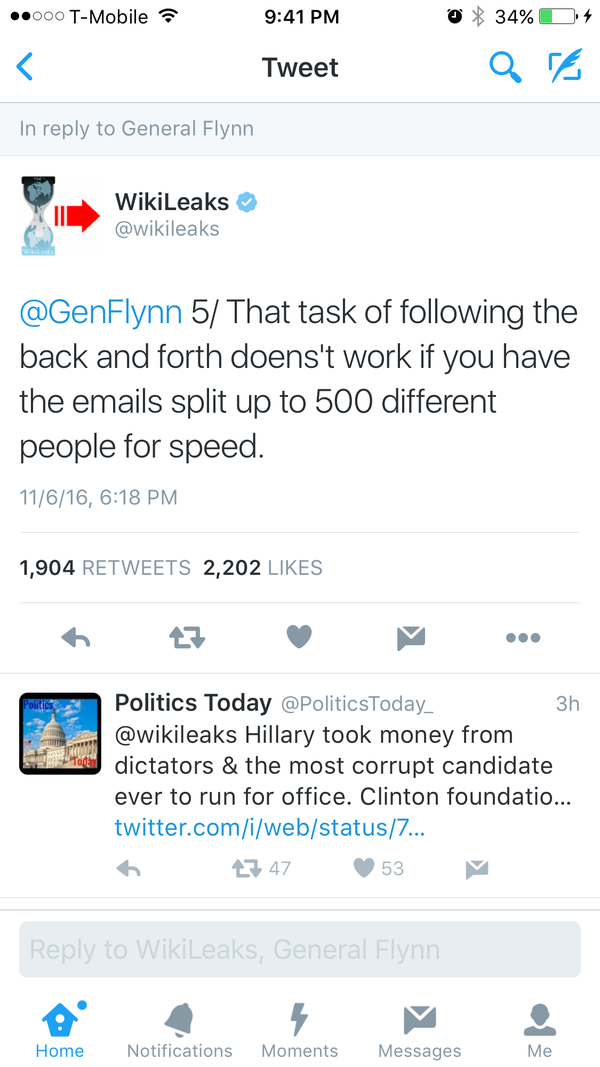Share Politics Today reply by message
The height and width of the screenshot is (1067, 600).
476,869
